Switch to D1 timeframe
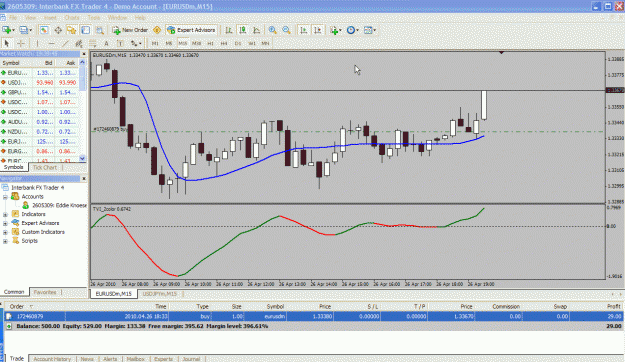Screen dimensions: 625x362 click(238, 43)
